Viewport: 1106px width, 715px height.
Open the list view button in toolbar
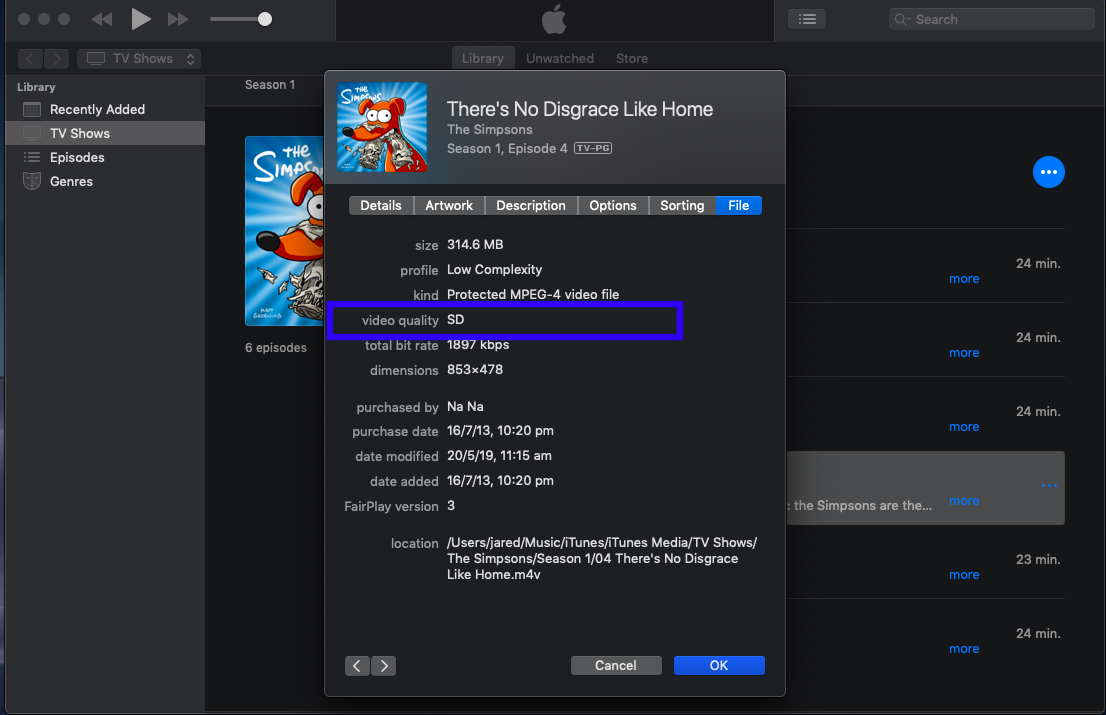807,19
